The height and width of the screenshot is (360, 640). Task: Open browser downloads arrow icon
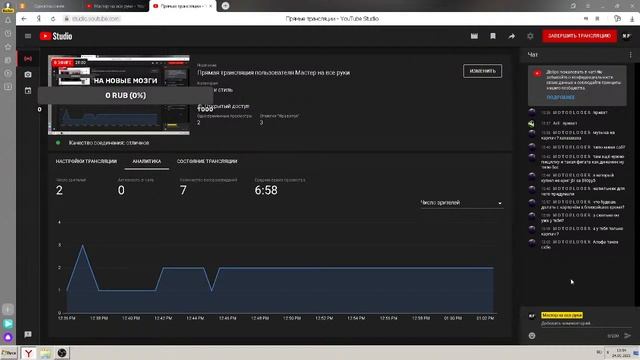coord(632,19)
